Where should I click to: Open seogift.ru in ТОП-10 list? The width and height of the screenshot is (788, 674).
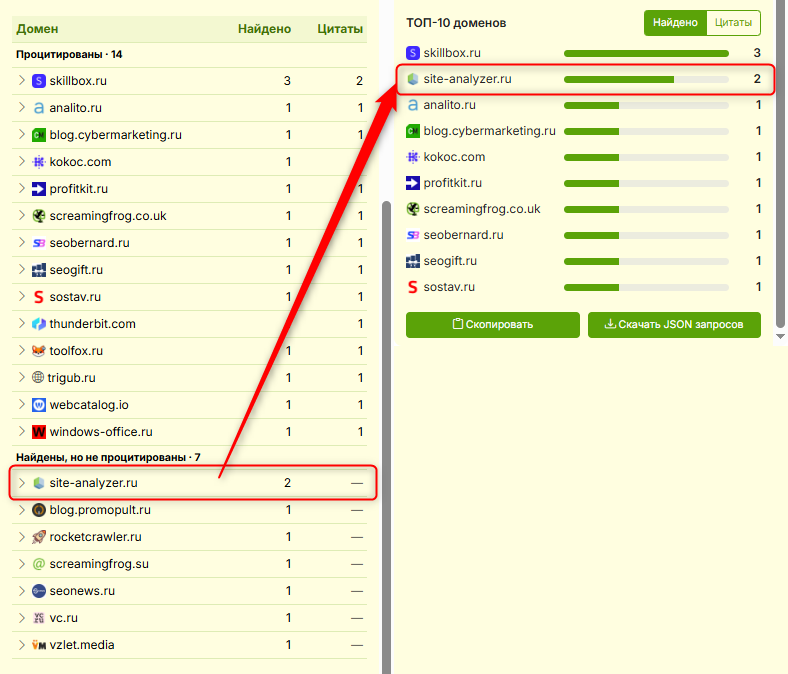(x=450, y=261)
